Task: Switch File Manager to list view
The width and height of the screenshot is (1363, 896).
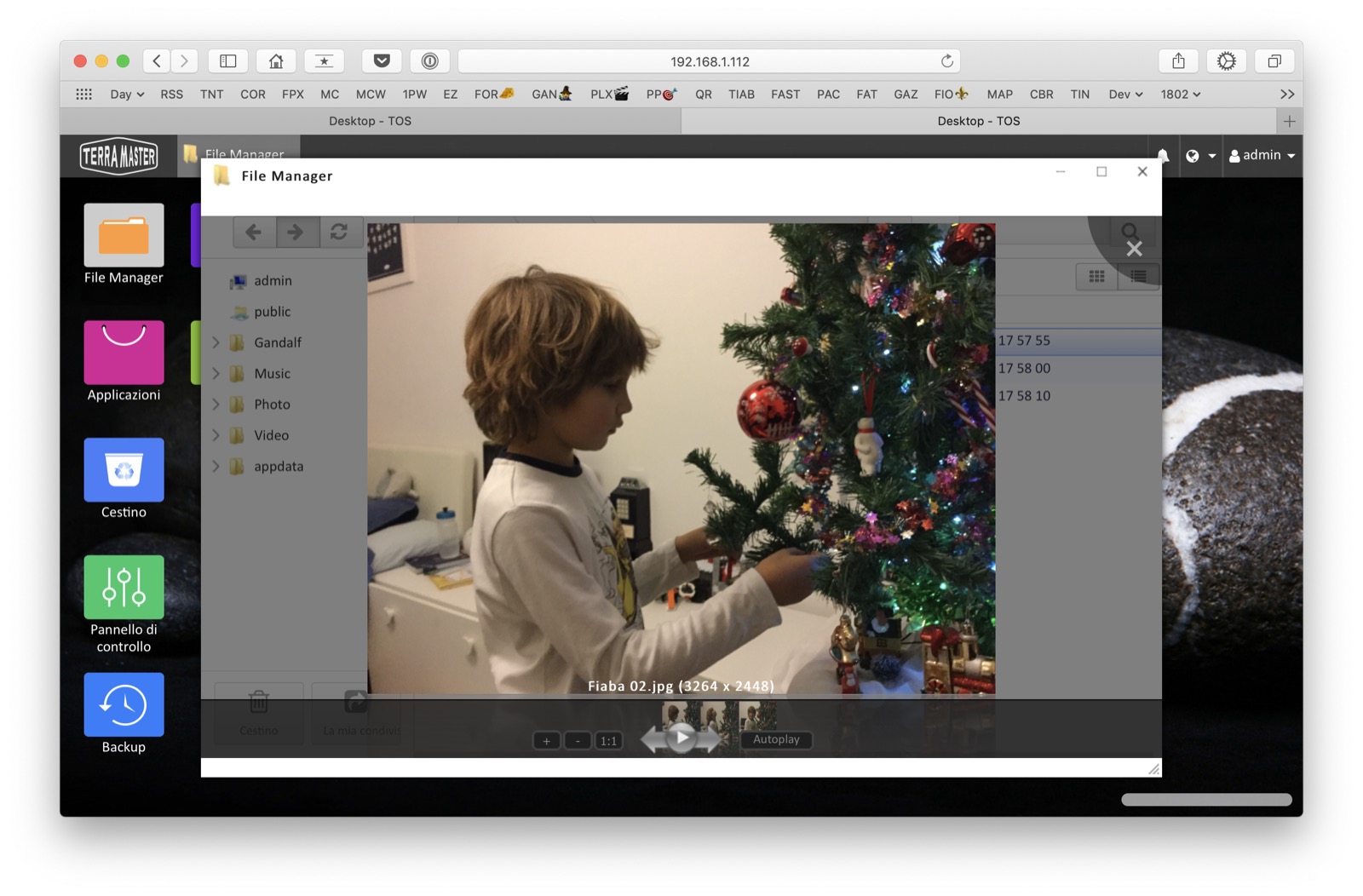Action: tap(1138, 276)
